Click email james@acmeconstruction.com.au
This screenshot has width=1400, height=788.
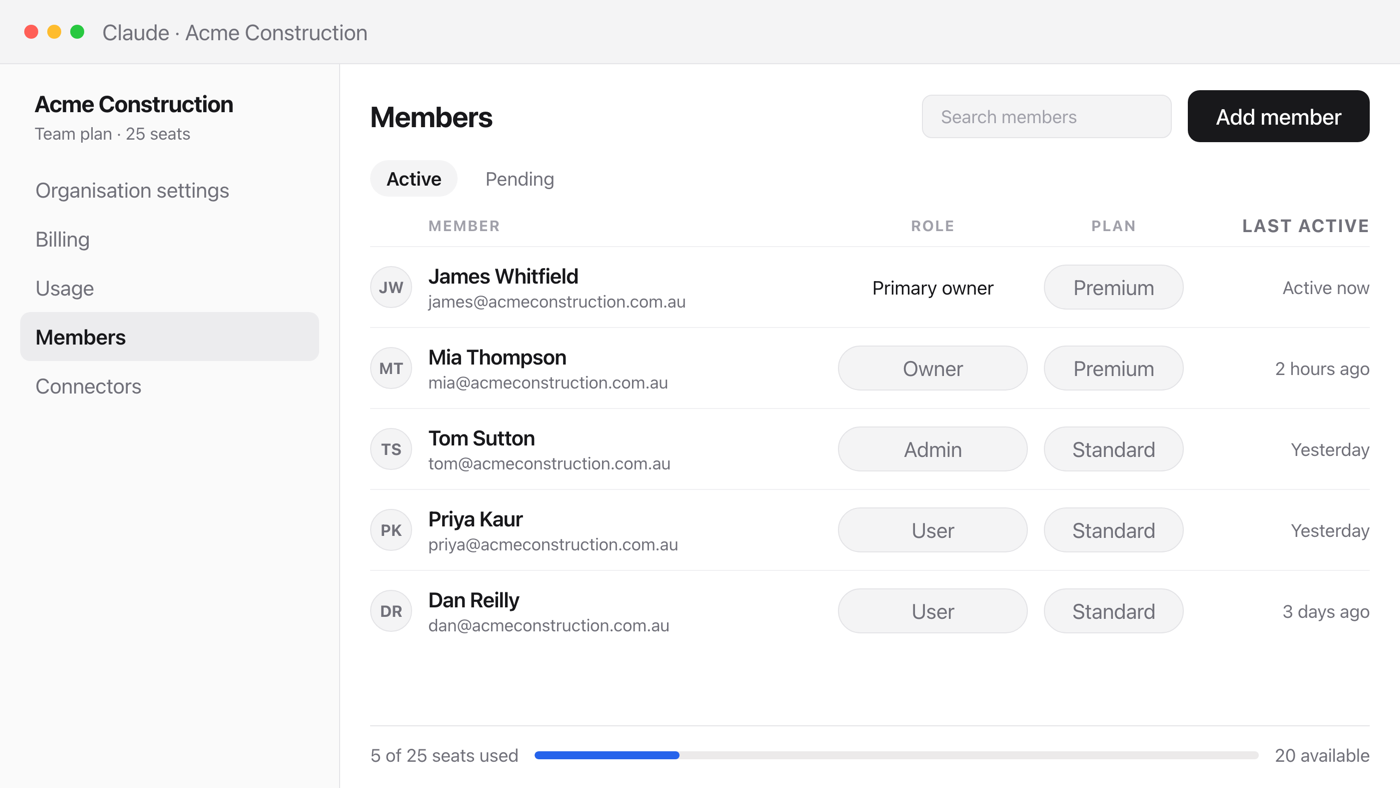click(x=557, y=302)
